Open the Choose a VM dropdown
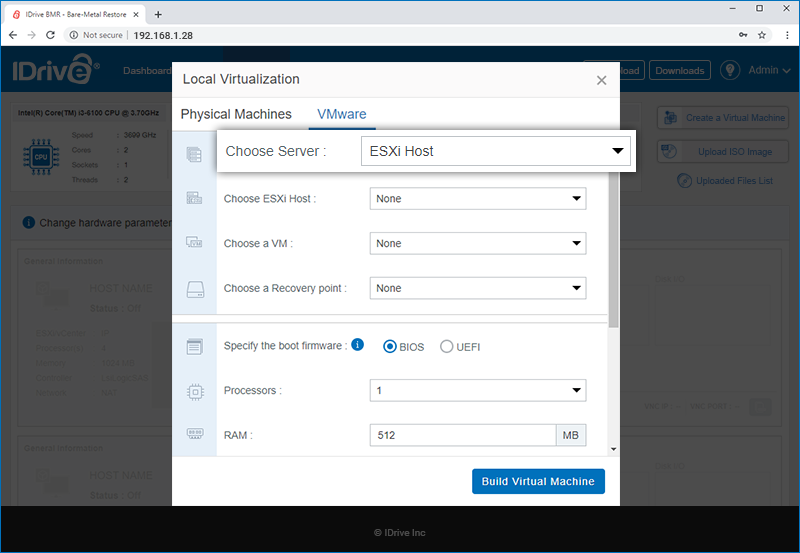The width and height of the screenshot is (800, 553). [478, 243]
